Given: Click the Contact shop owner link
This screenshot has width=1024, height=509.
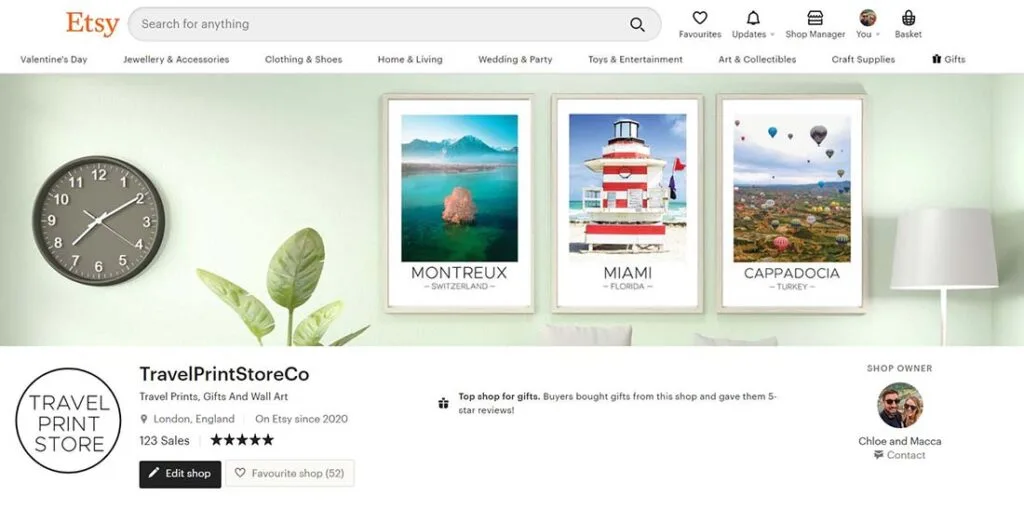Looking at the screenshot, I should 905,455.
